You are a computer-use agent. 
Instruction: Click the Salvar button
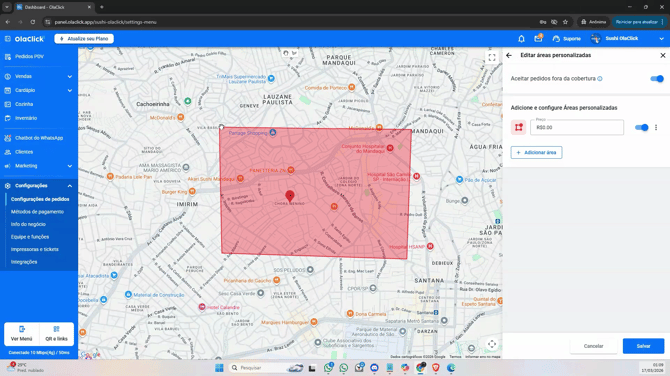click(644, 346)
